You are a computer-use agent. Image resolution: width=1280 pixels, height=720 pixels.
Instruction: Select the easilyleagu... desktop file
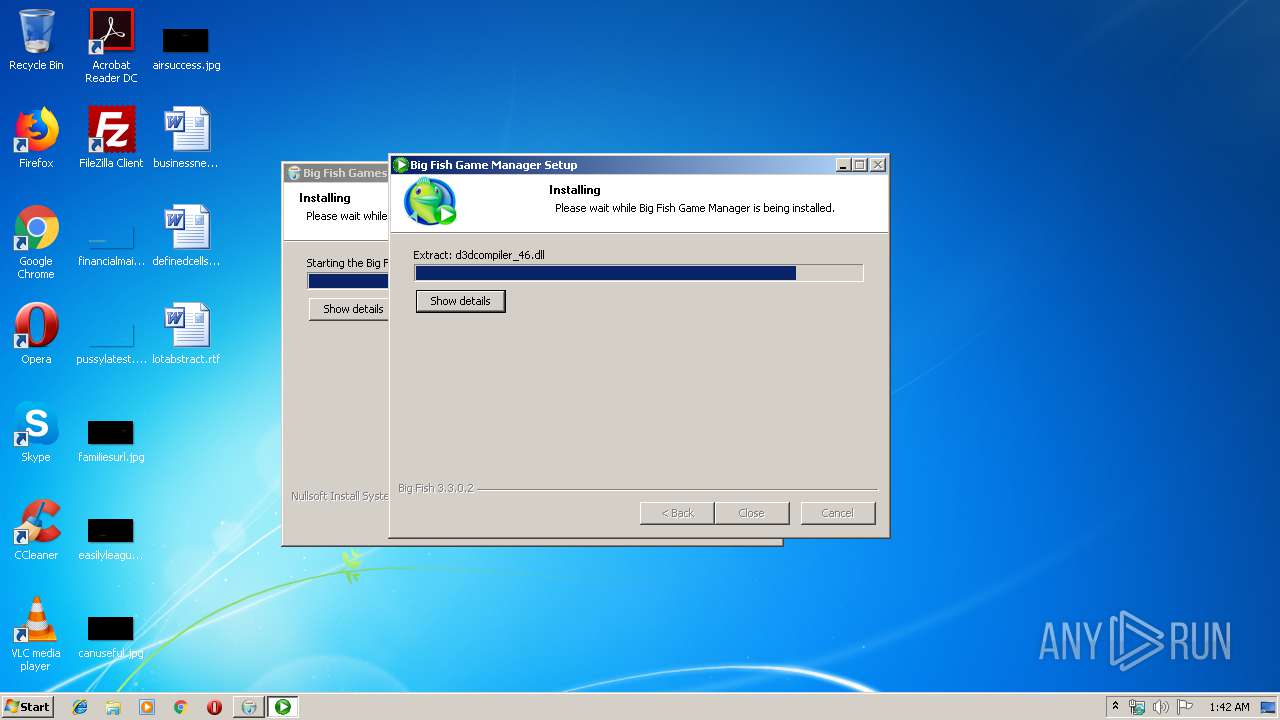point(111,538)
